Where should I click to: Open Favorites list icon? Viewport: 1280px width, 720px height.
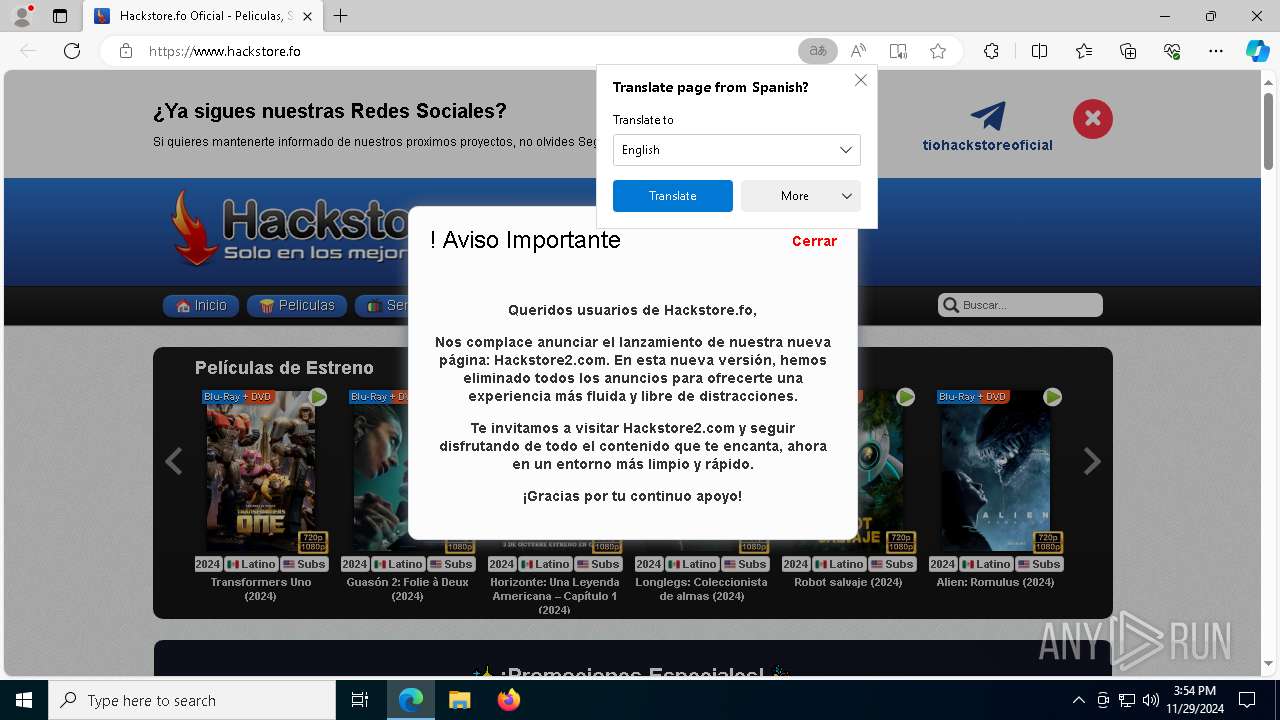click(1084, 51)
